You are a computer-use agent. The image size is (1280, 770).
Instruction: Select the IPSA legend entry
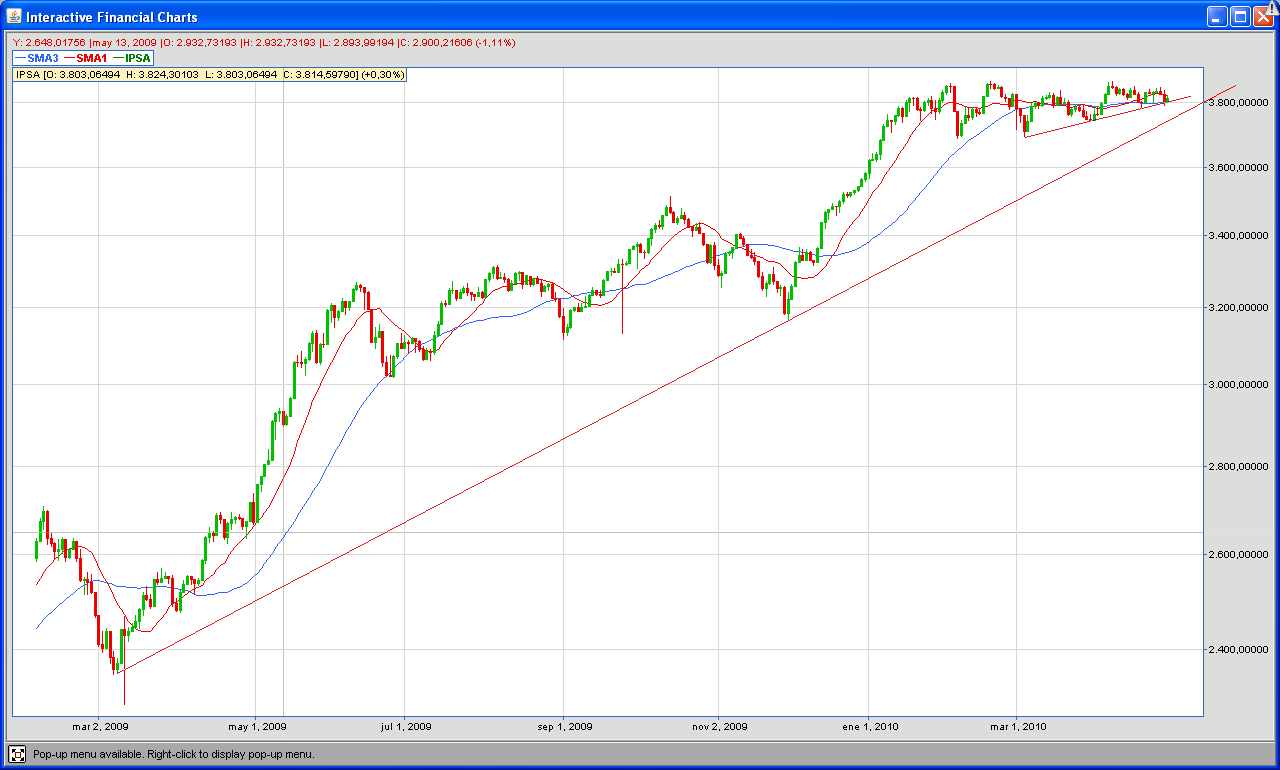pyautogui.click(x=131, y=58)
